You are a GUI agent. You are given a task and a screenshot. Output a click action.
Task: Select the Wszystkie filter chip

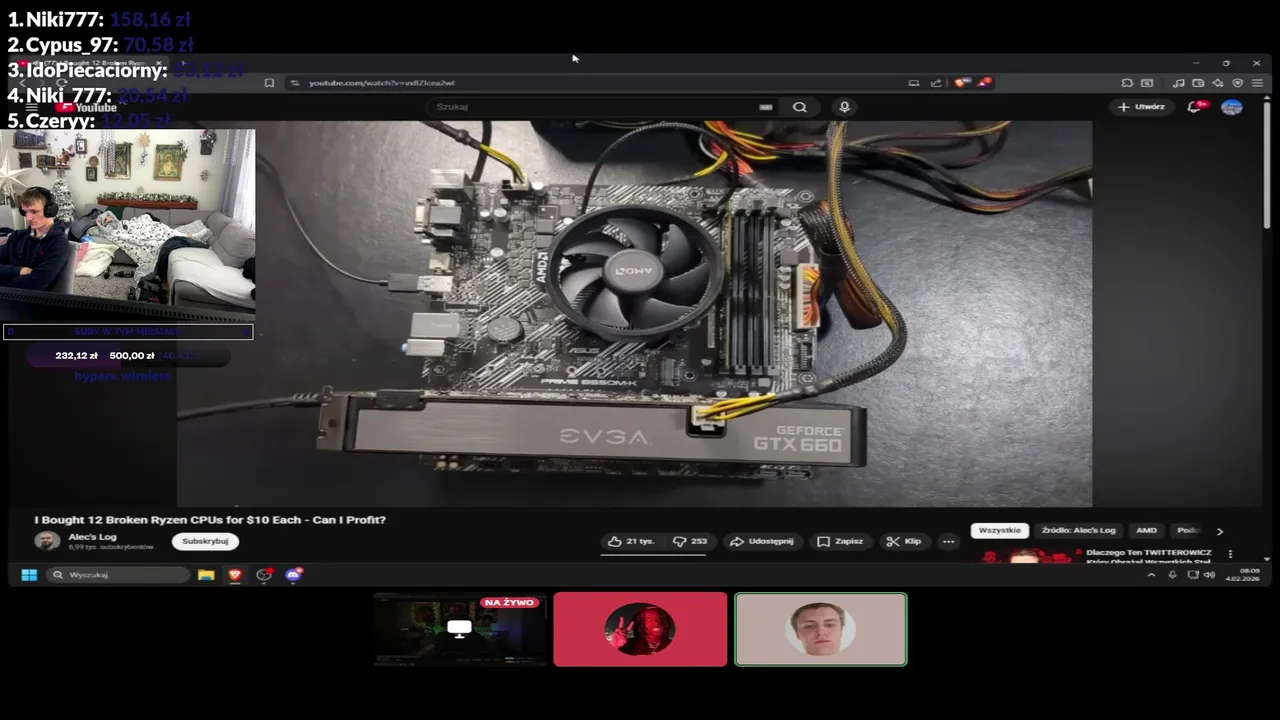coord(1000,531)
